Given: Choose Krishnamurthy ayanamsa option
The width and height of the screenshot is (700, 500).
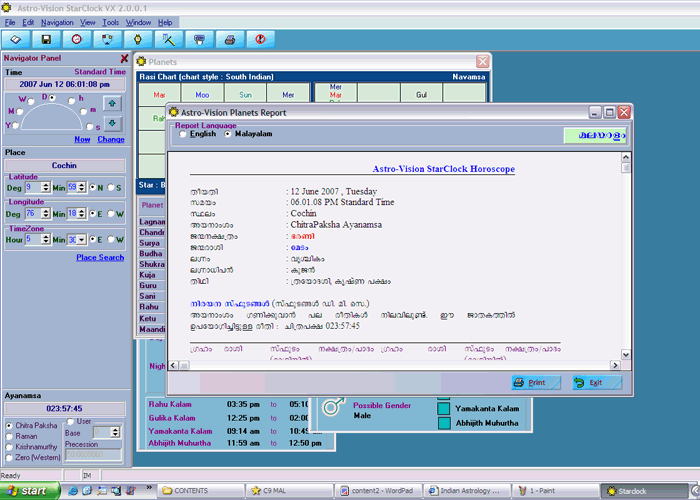Looking at the screenshot, I should click(9, 447).
